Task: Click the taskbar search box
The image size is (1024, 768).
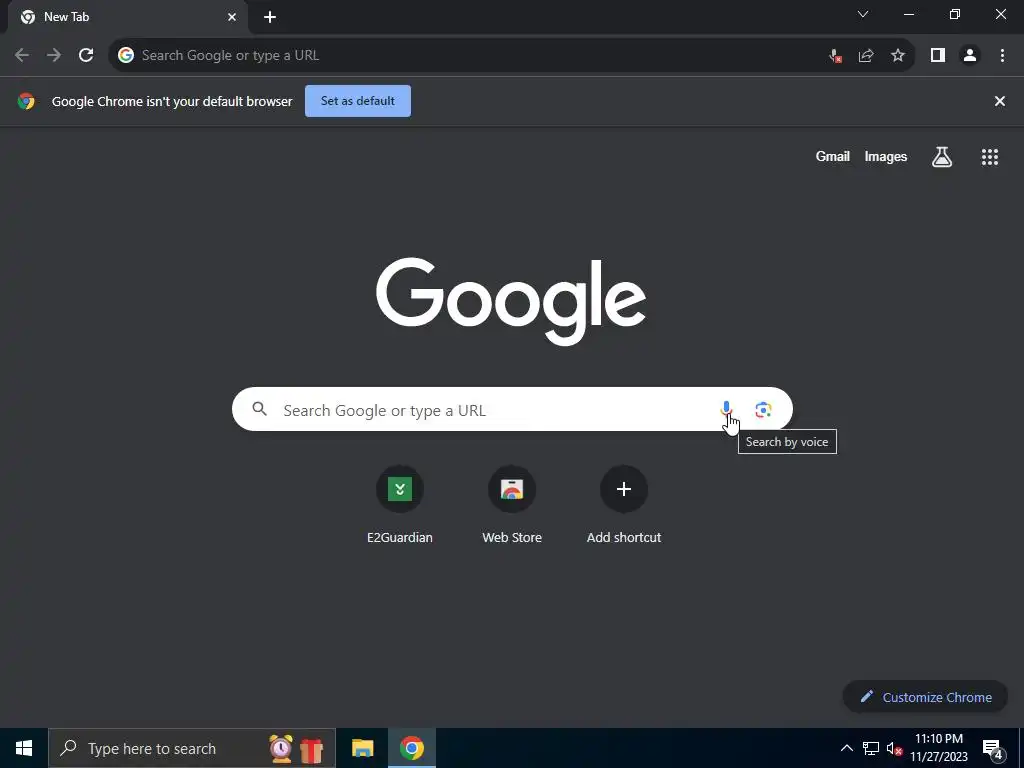Action: pyautogui.click(x=192, y=748)
